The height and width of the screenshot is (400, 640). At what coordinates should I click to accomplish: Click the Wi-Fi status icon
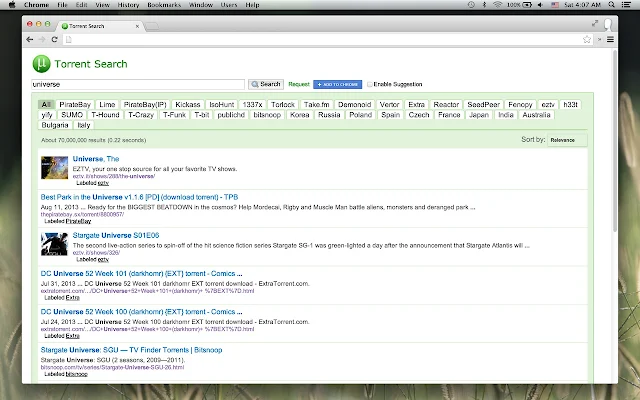[x=497, y=5]
